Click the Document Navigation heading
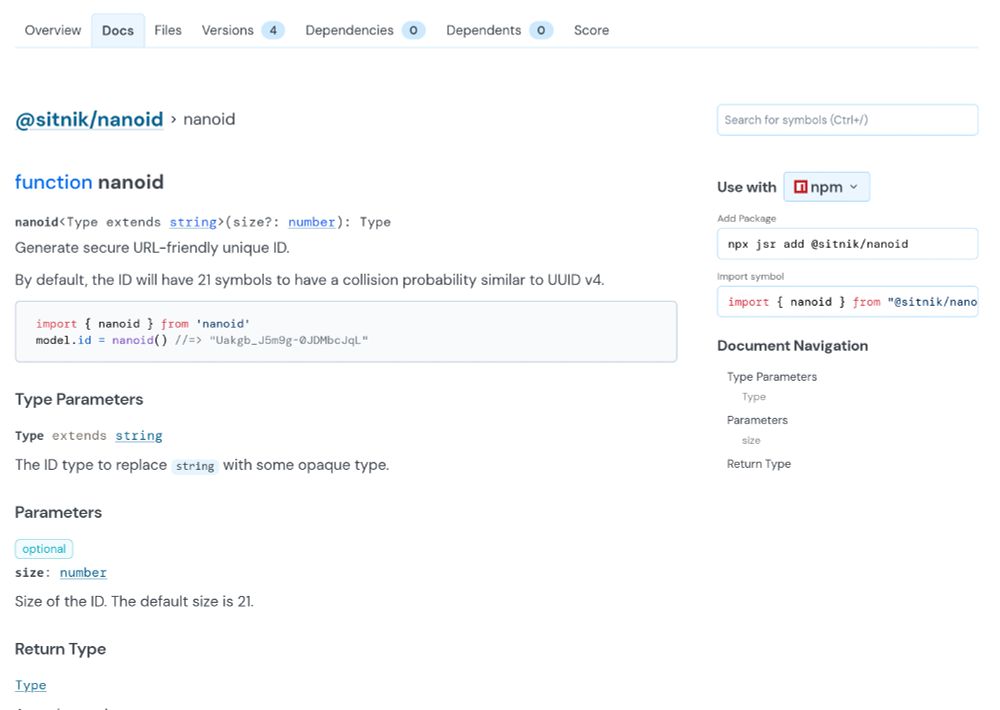This screenshot has height=710, width=1000. pos(792,346)
